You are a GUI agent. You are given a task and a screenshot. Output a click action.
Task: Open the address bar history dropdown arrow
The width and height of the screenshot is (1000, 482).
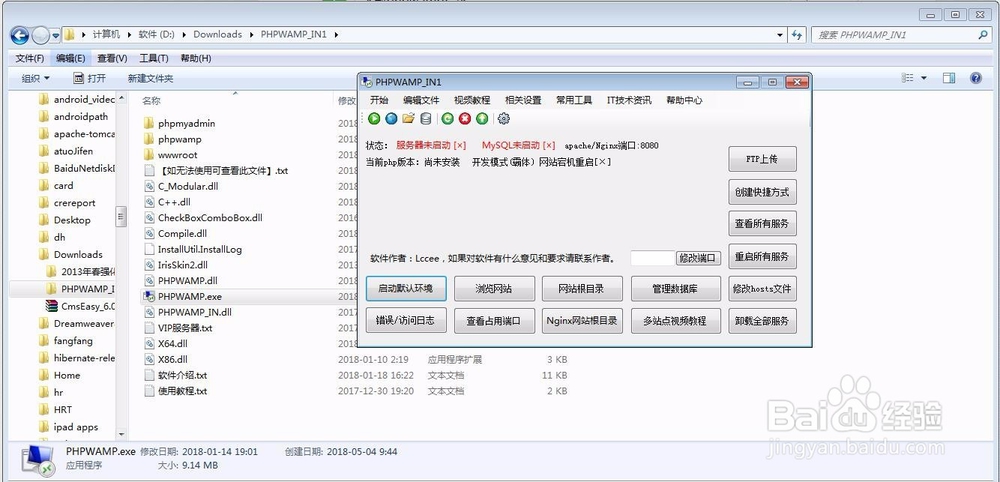tap(780, 35)
